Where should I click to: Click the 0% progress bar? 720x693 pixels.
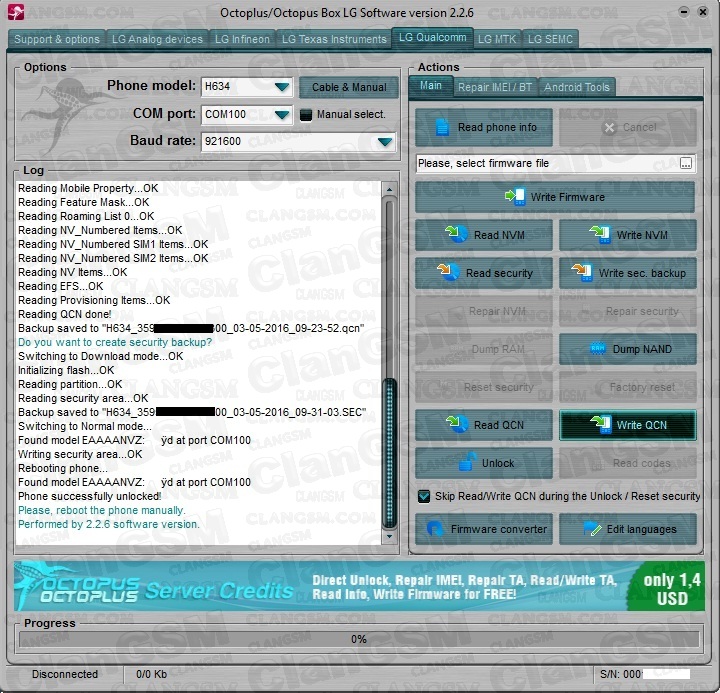click(359, 639)
